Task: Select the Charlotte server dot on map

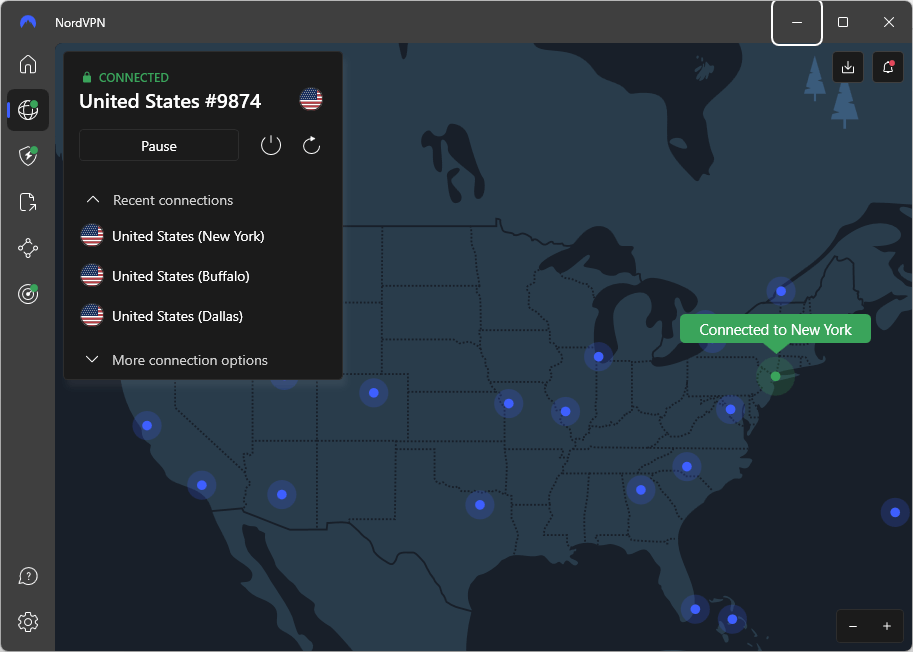Action: pos(686,467)
